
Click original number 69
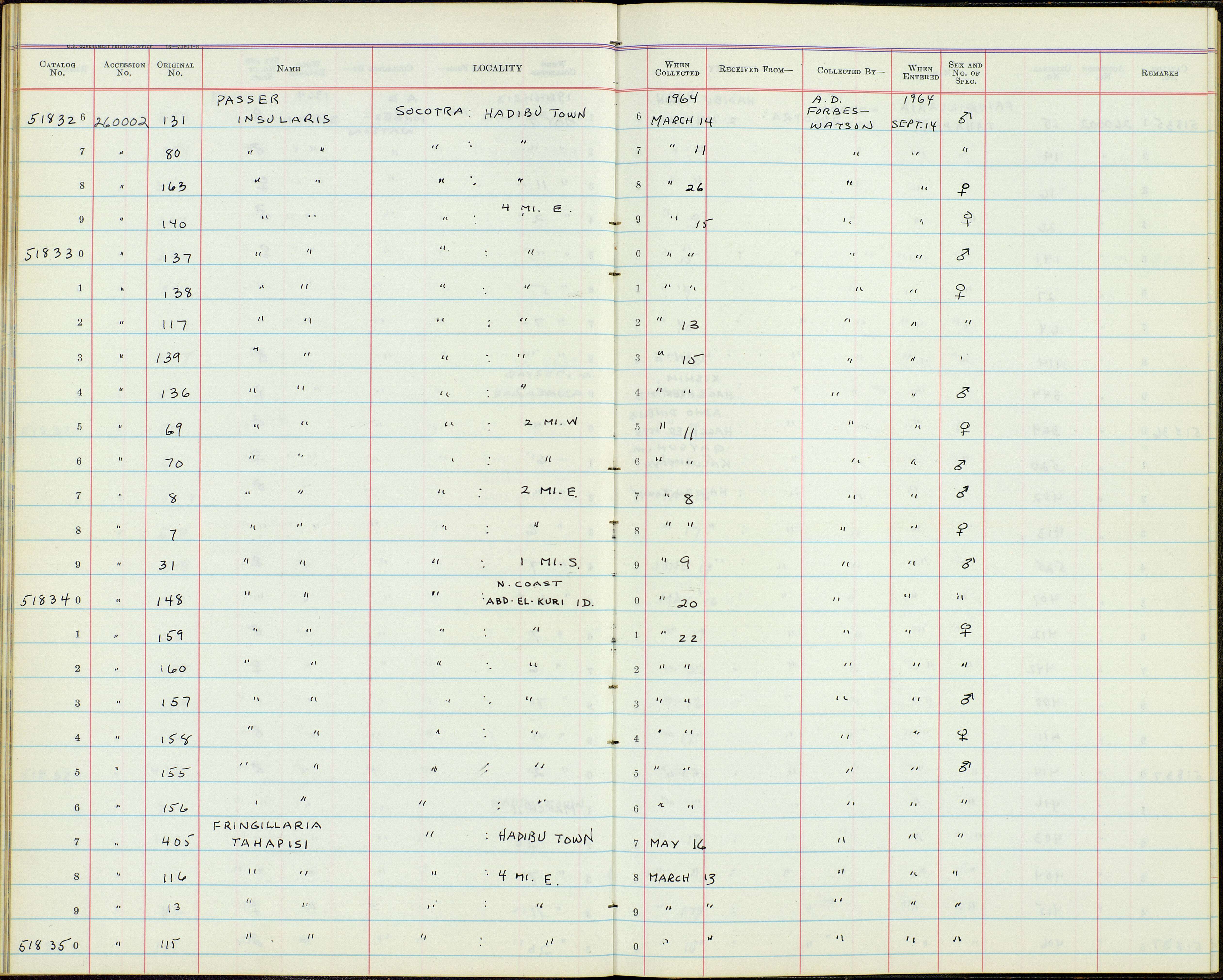point(174,429)
